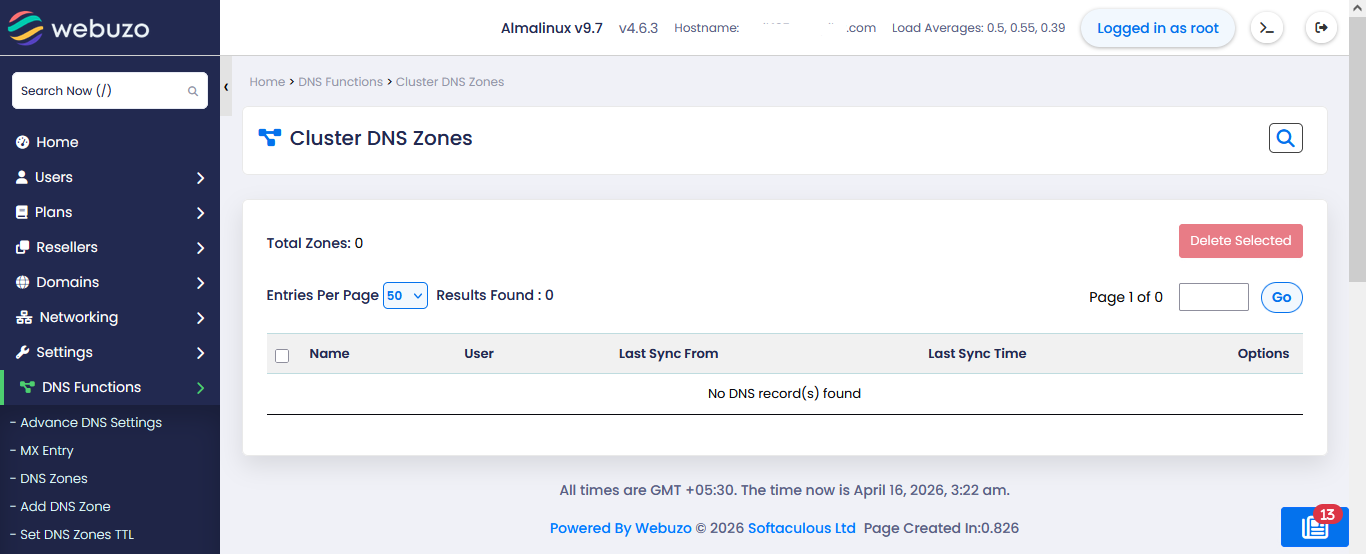1366x554 pixels.
Task: Click the terminal icon in the header
Action: click(x=1267, y=28)
